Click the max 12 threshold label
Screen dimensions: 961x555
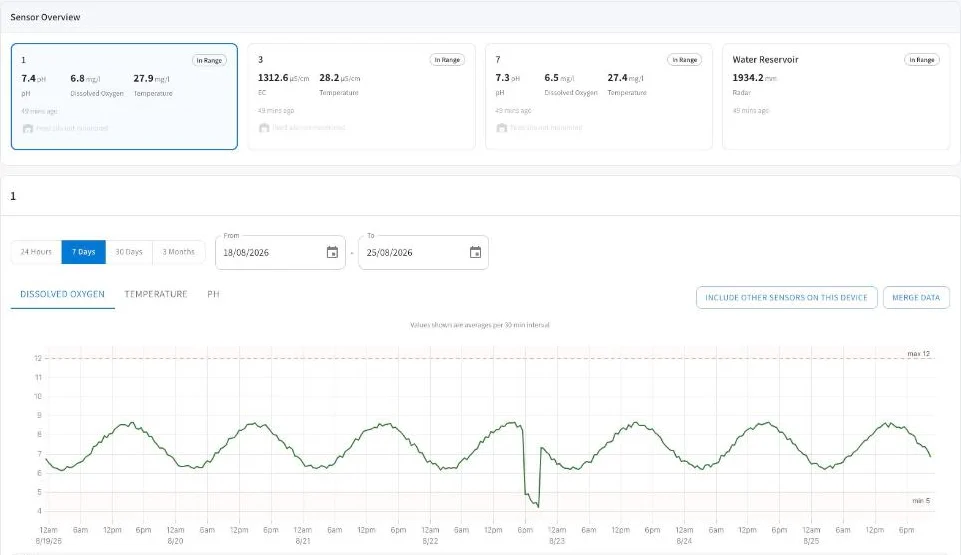[918, 353]
